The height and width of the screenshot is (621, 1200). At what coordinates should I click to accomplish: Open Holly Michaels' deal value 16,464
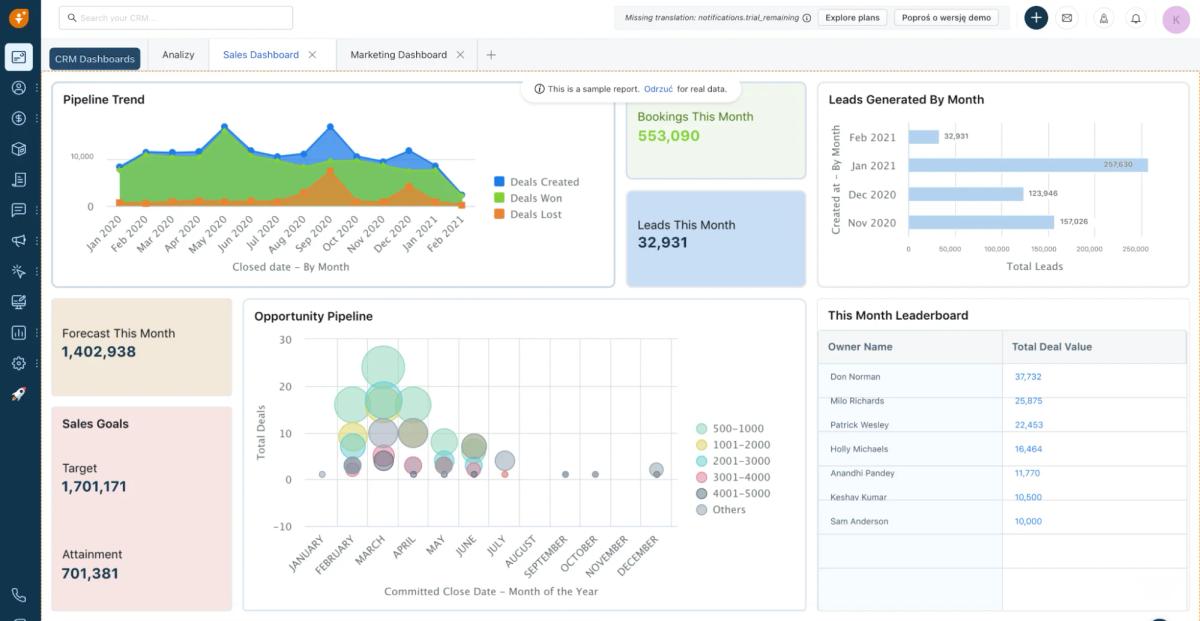click(1028, 449)
